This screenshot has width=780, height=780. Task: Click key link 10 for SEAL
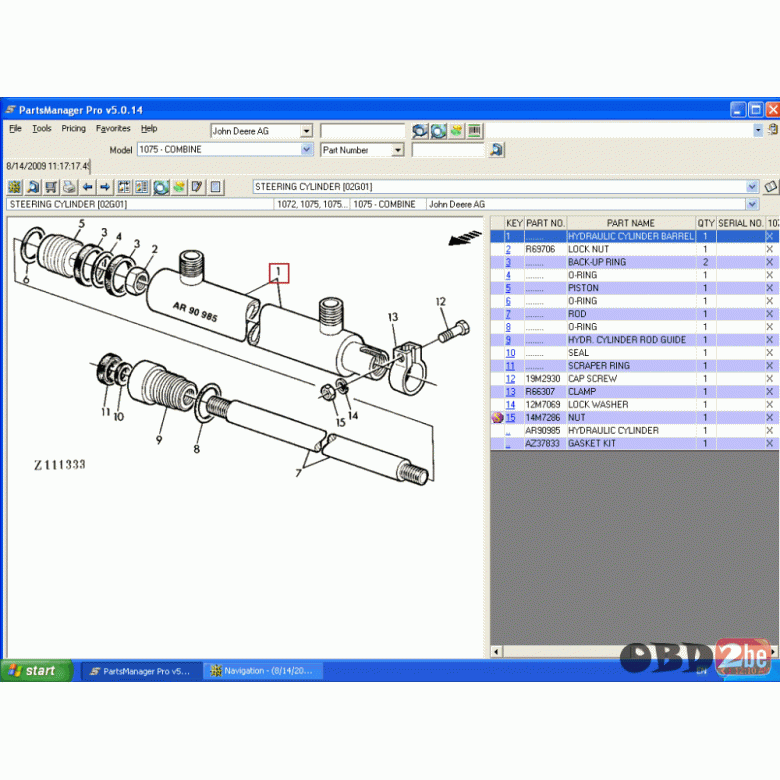pyautogui.click(x=510, y=353)
